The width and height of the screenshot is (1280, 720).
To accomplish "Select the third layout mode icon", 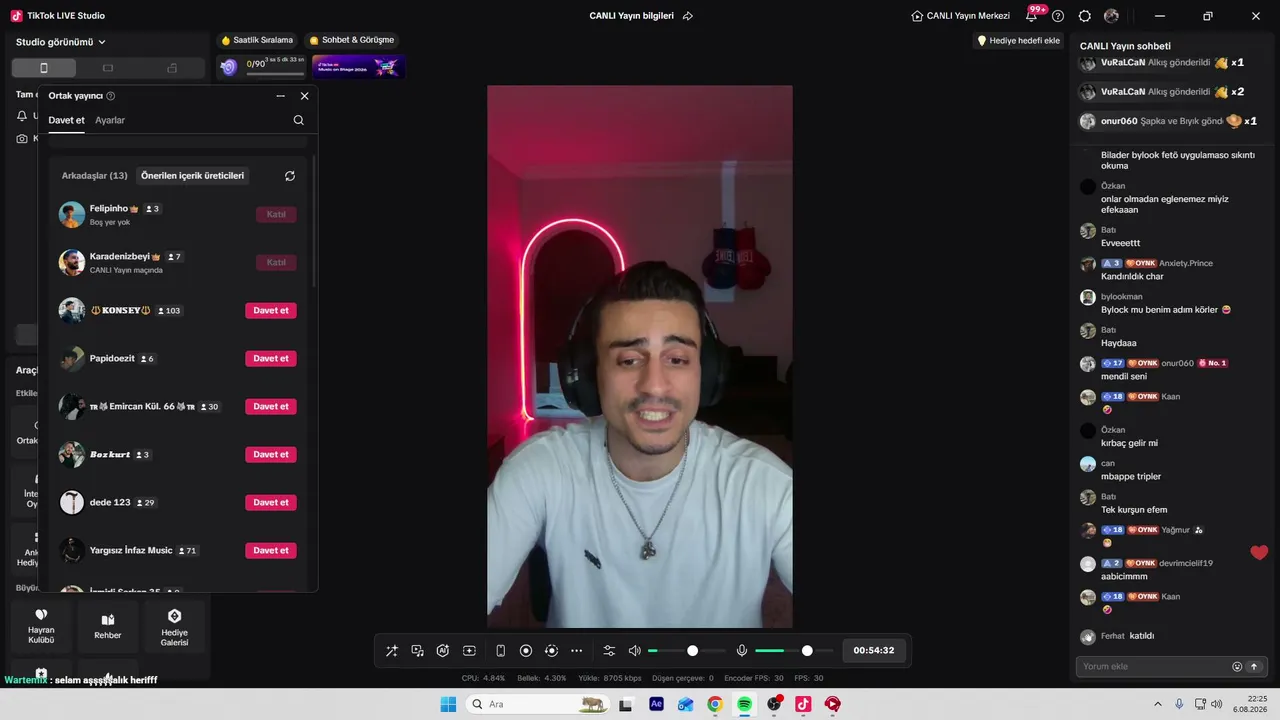I will pos(172,68).
